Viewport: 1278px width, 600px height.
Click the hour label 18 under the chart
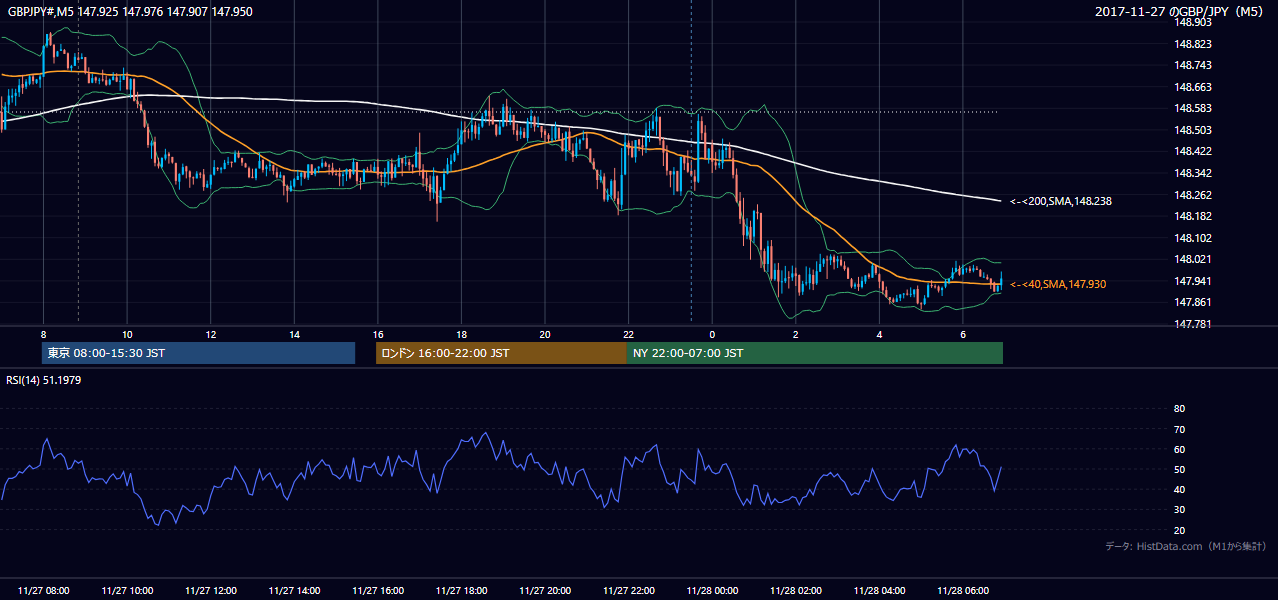[461, 334]
